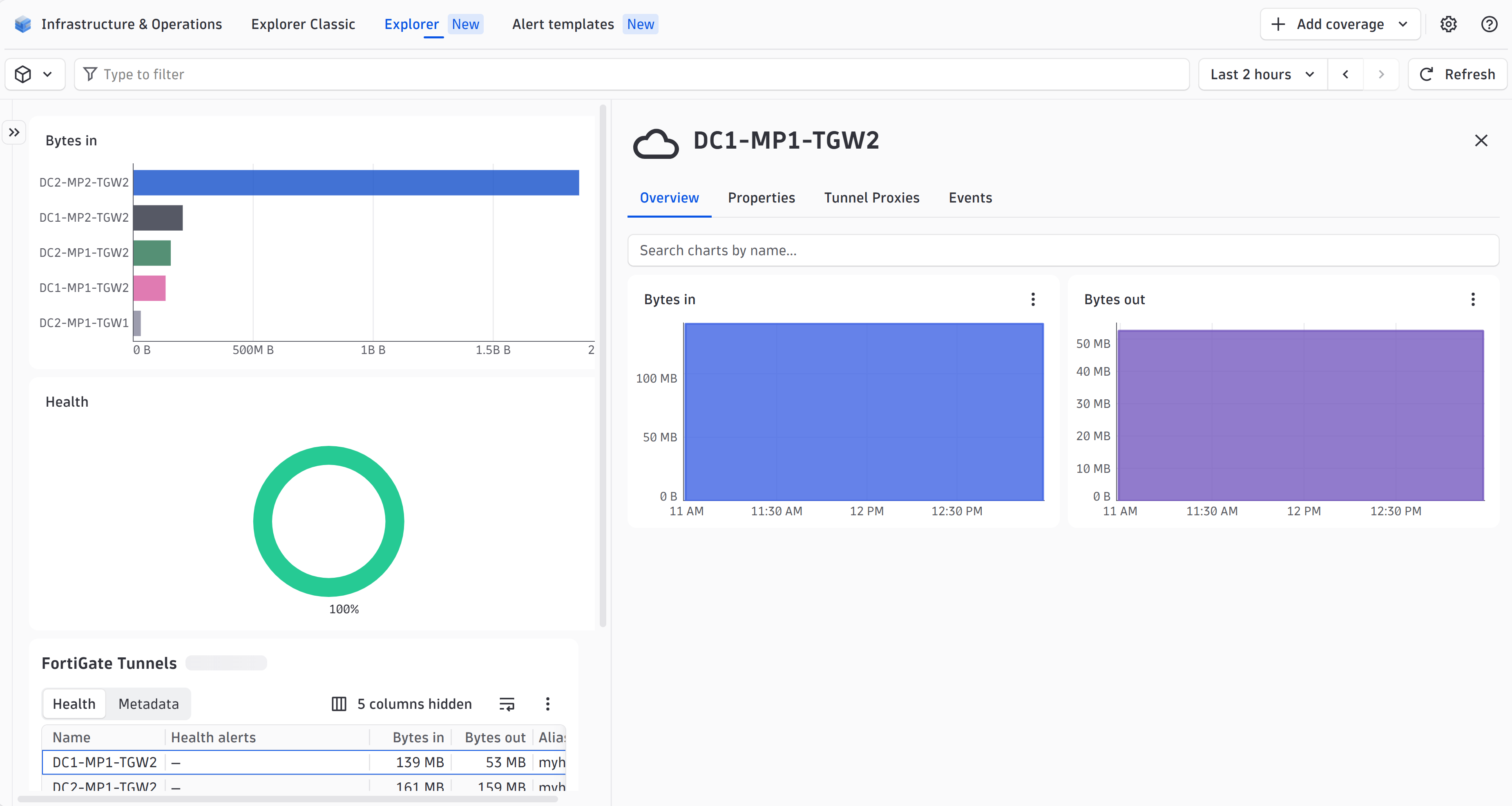
Task: Click the Refresh button
Action: point(1457,74)
